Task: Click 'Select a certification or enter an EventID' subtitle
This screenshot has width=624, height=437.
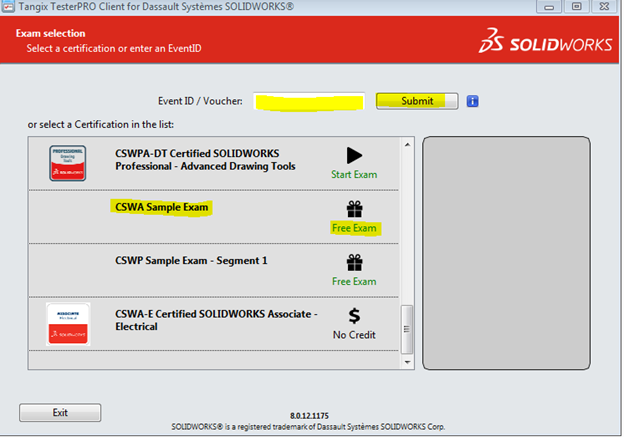Action: [x=114, y=49]
